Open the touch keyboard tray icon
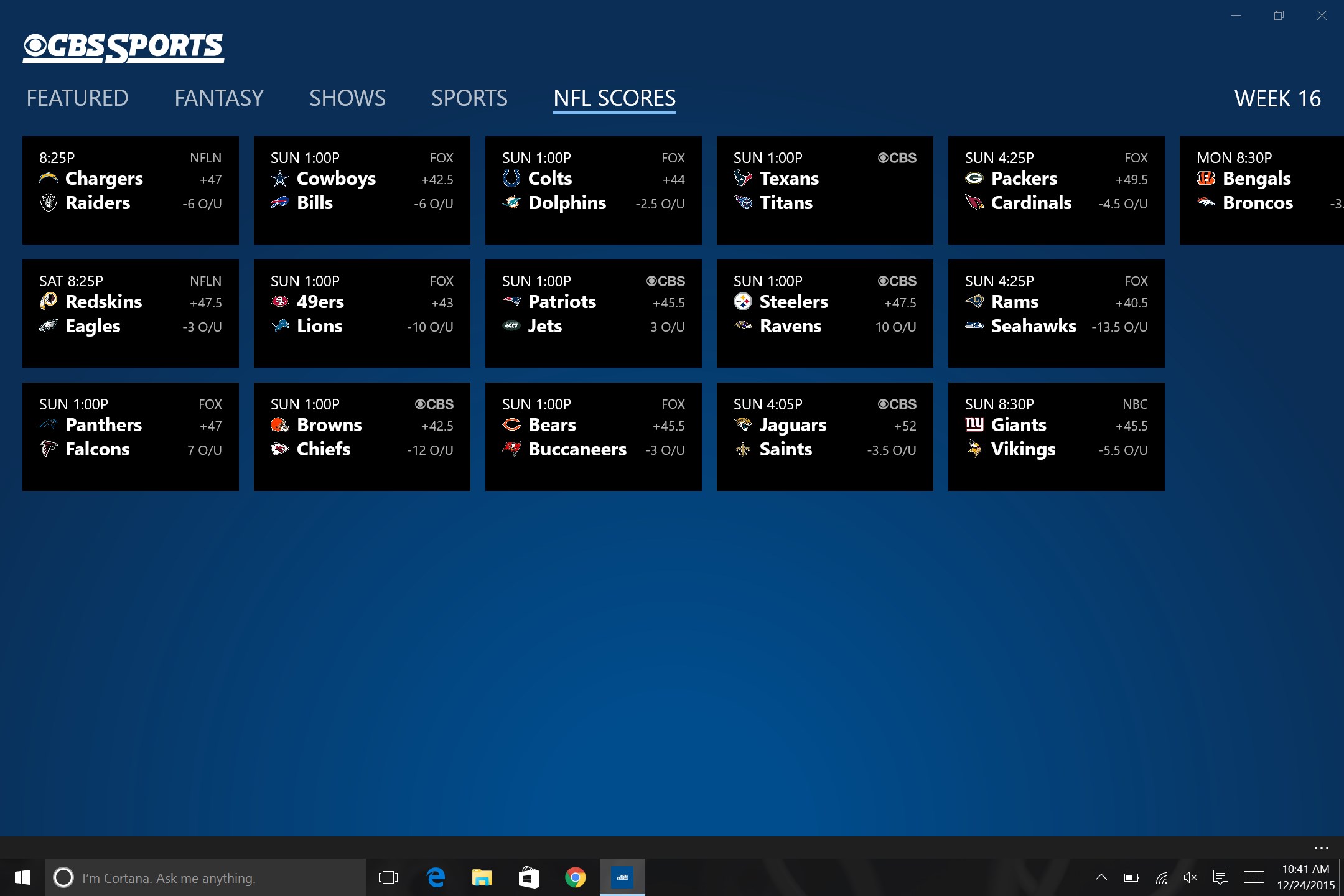 tap(1254, 878)
